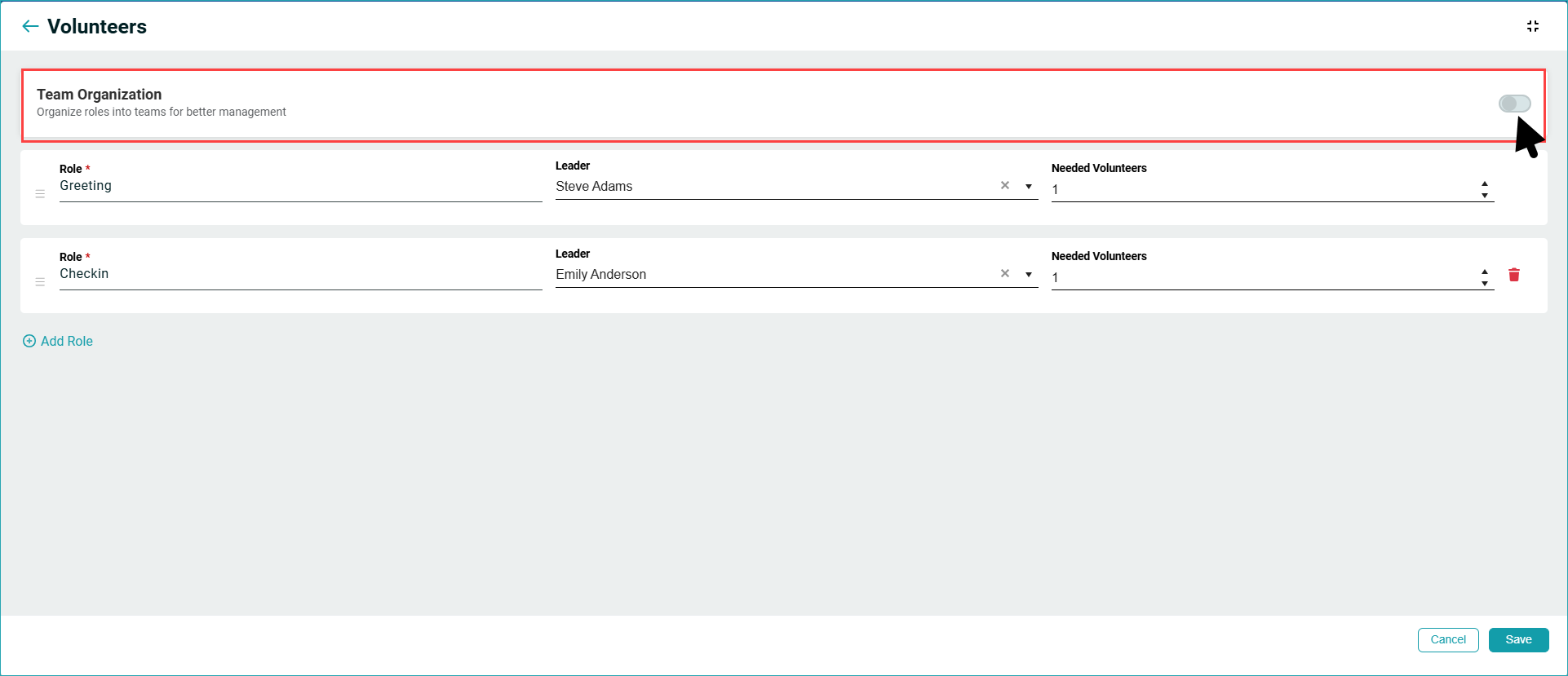The height and width of the screenshot is (676, 1568).
Task: Clear the Steve Adams leader selection
Action: pyautogui.click(x=1004, y=186)
